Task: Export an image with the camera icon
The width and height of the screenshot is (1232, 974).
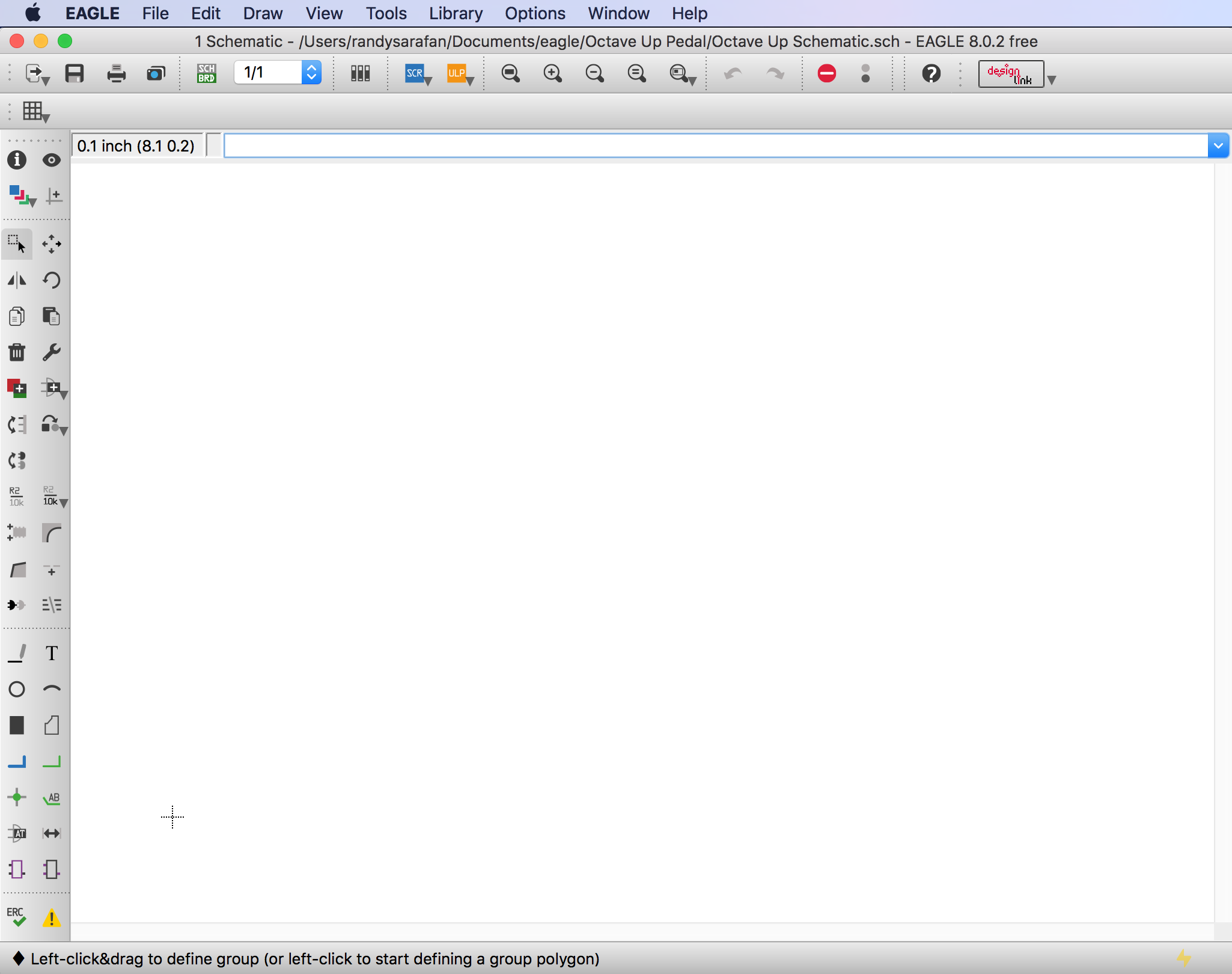Action: [156, 73]
